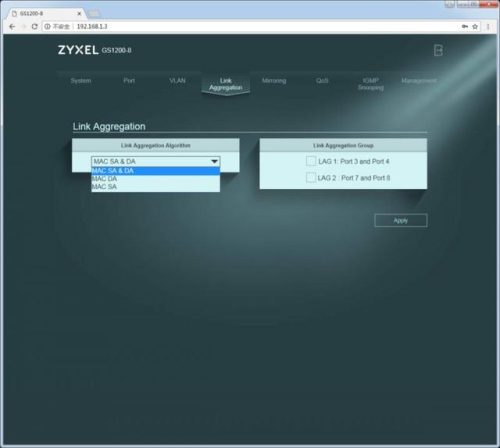
Task: Click the Apply button
Action: (x=401, y=220)
